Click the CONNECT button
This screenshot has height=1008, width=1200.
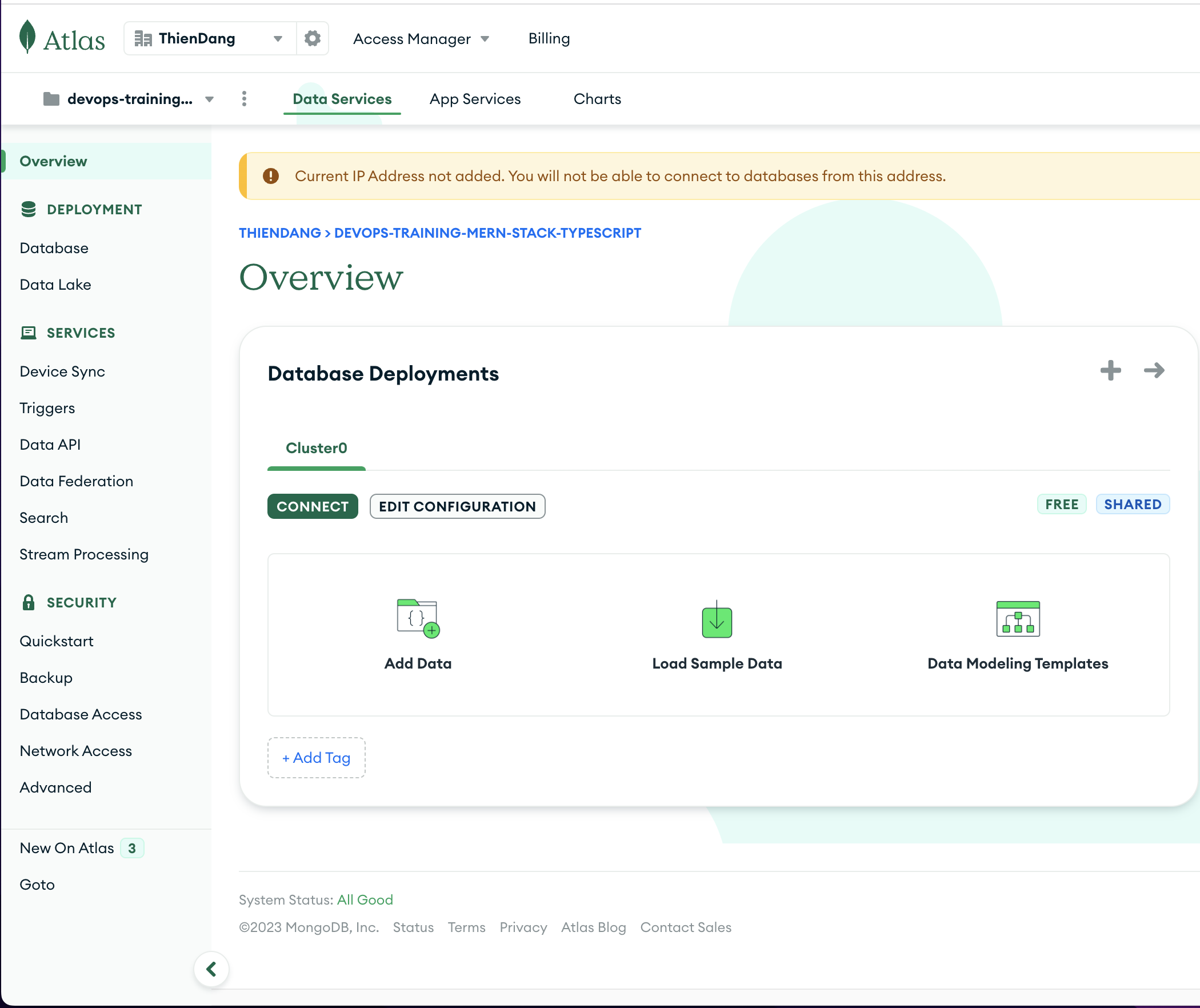[313, 506]
